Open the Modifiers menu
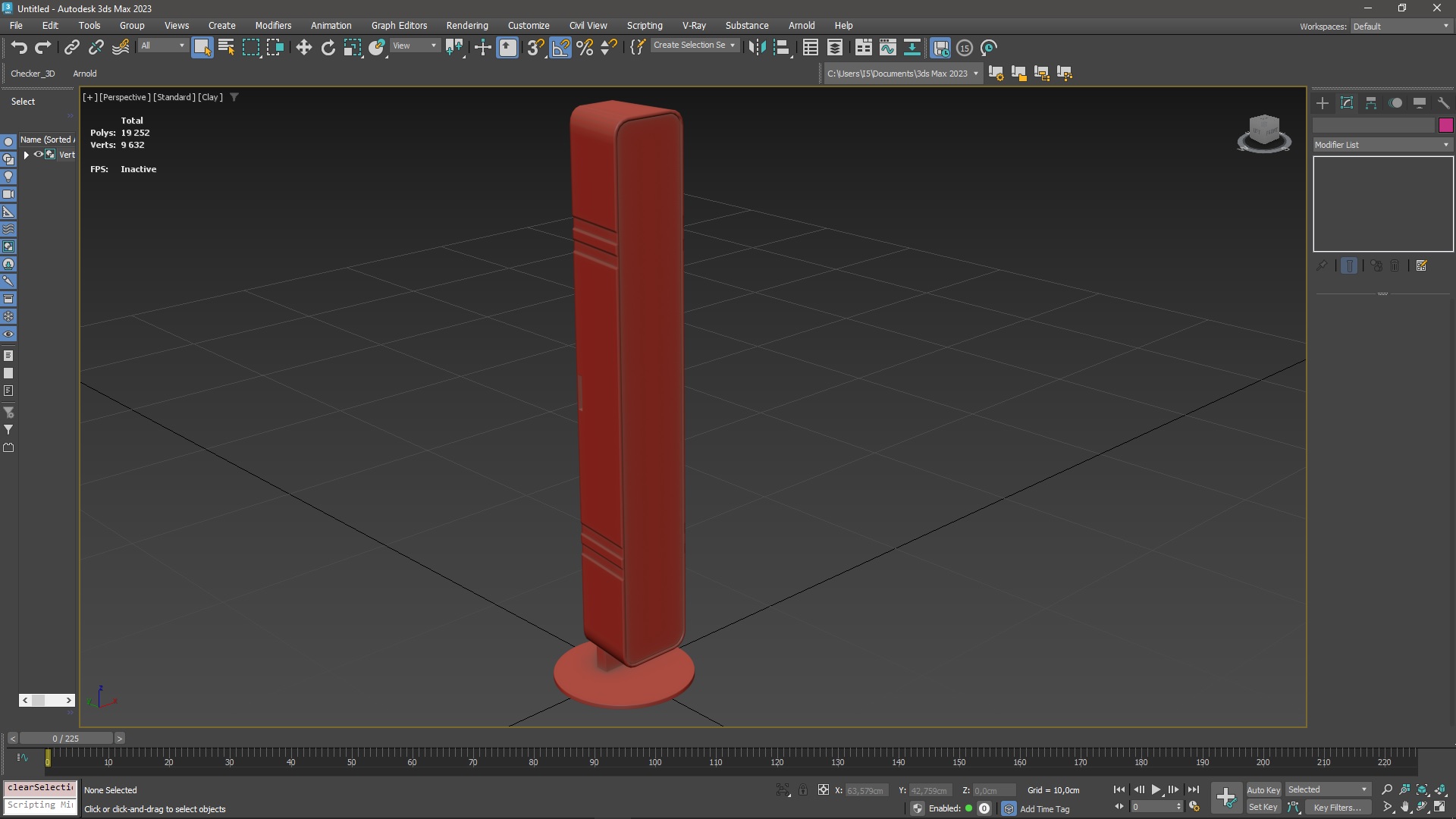Viewport: 1456px width, 819px height. point(273,26)
